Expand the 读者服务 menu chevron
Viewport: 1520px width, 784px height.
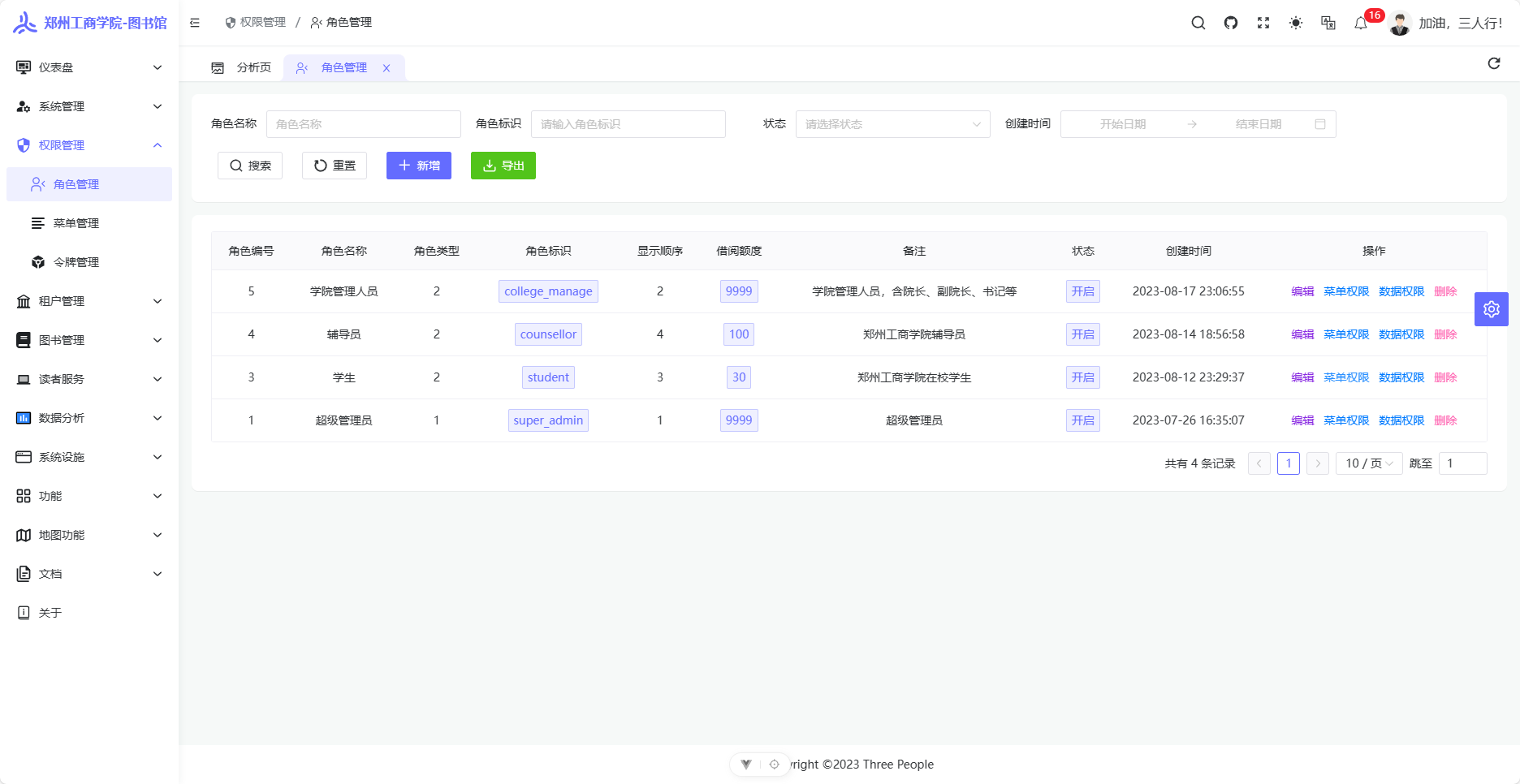click(158, 379)
